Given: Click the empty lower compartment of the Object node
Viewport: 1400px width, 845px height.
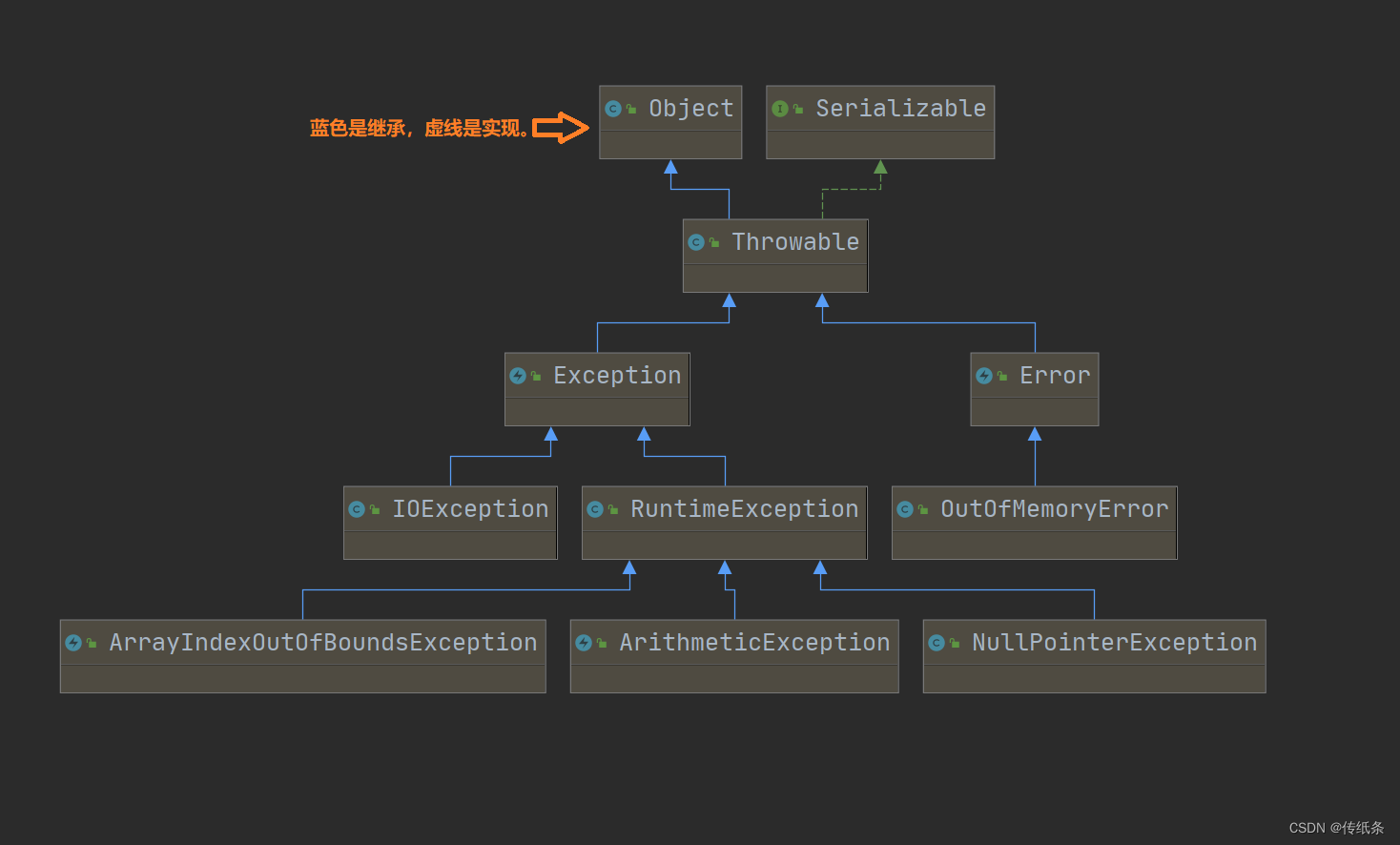Looking at the screenshot, I should click(670, 145).
